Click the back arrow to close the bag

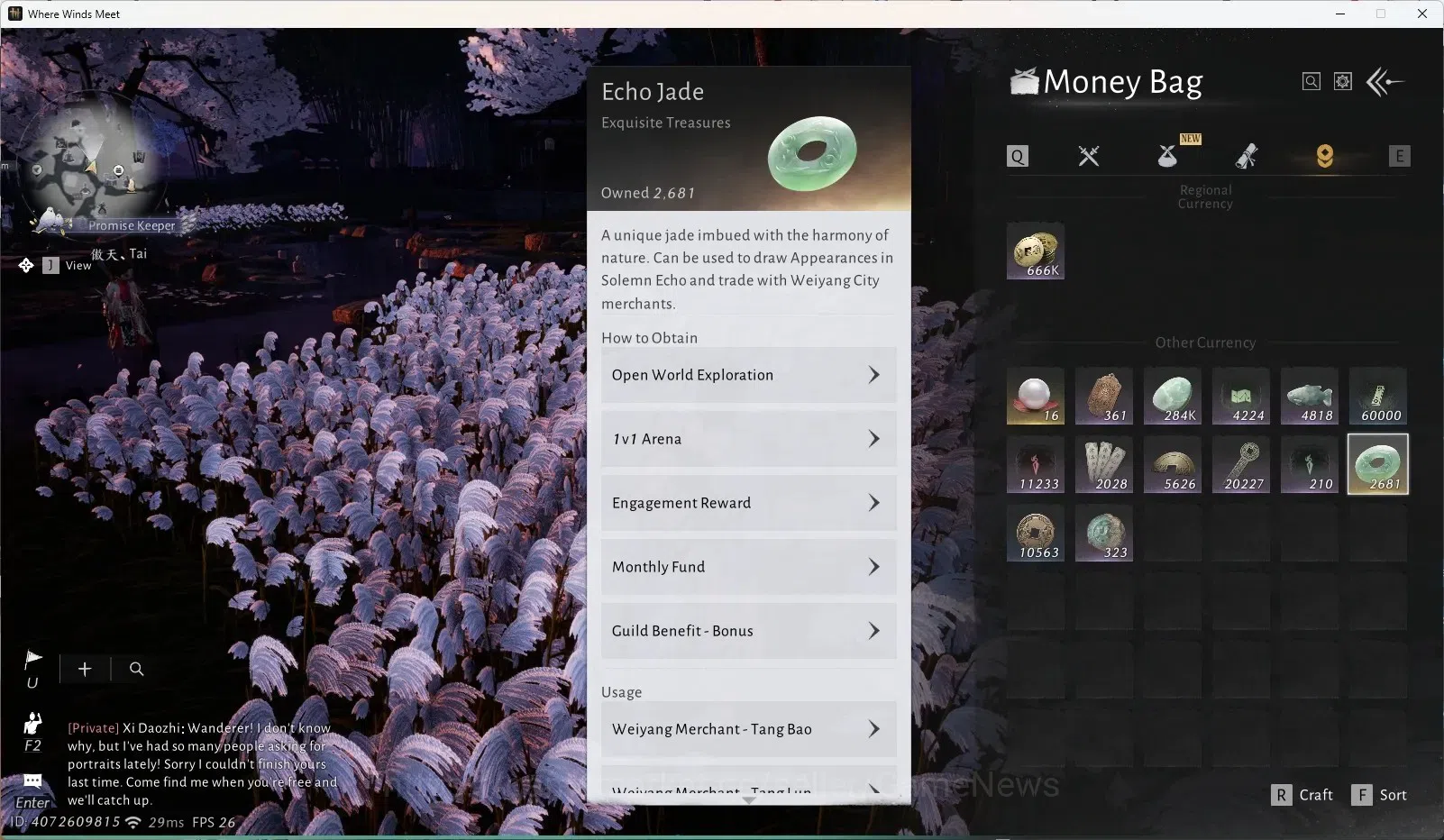pos(1385,82)
